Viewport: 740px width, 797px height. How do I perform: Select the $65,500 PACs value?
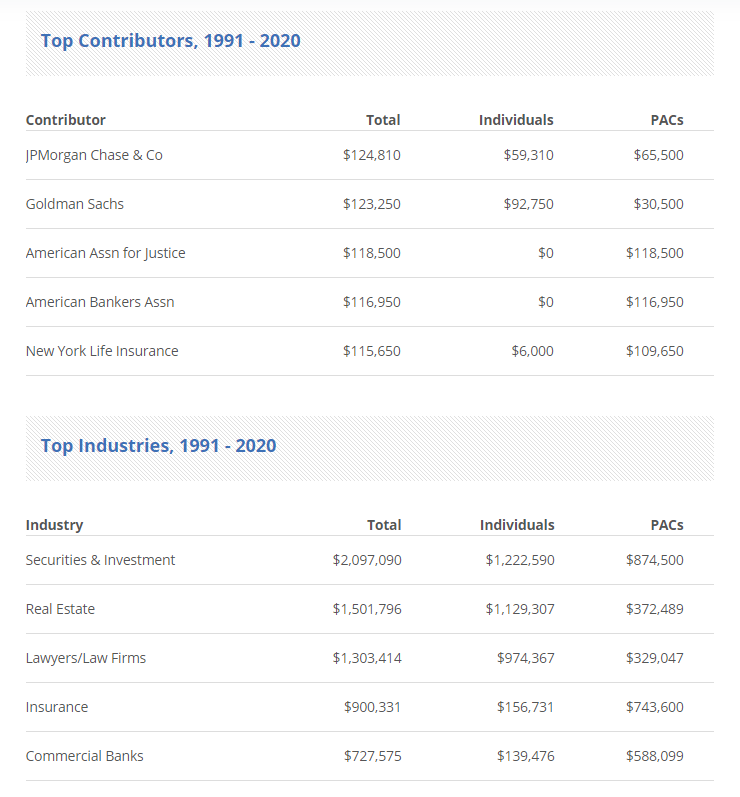click(658, 155)
